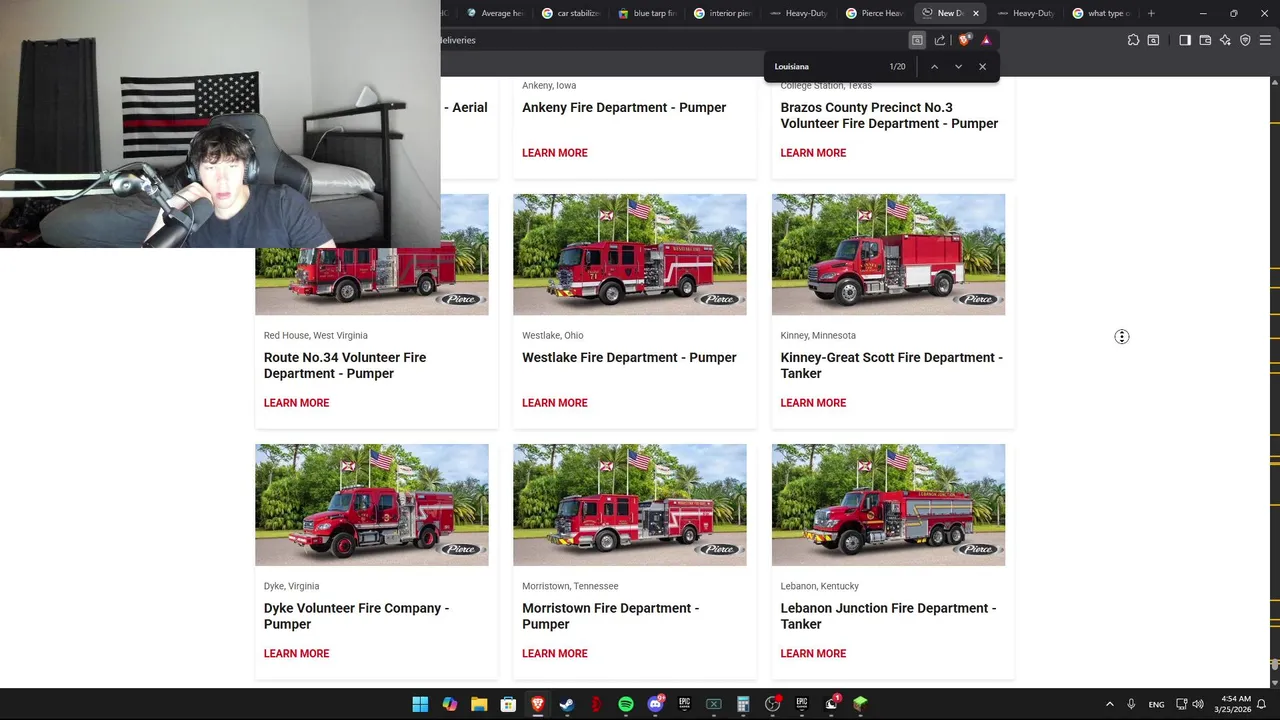Viewport: 1280px width, 720px height.
Task: Open Copilot from the taskbar
Action: click(x=450, y=704)
